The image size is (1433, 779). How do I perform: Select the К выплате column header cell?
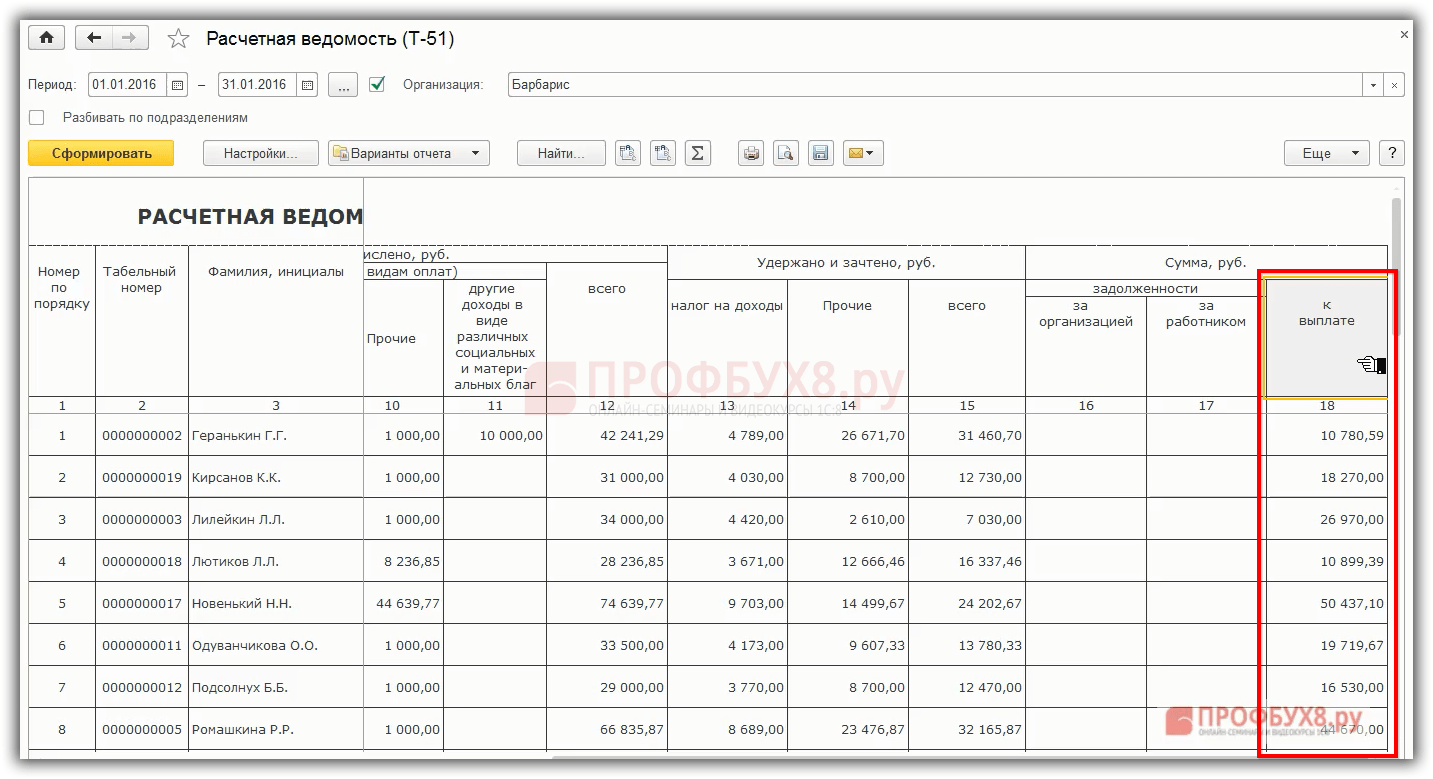tap(1325, 337)
